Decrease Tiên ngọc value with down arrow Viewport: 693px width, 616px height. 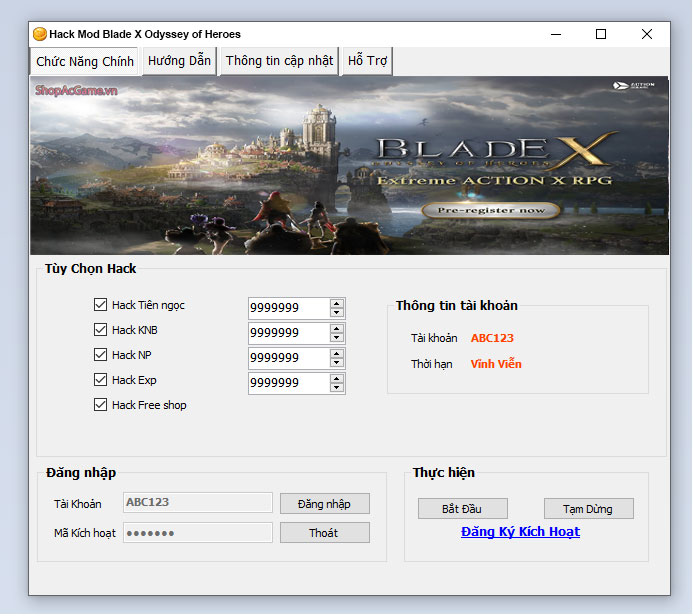click(x=337, y=312)
